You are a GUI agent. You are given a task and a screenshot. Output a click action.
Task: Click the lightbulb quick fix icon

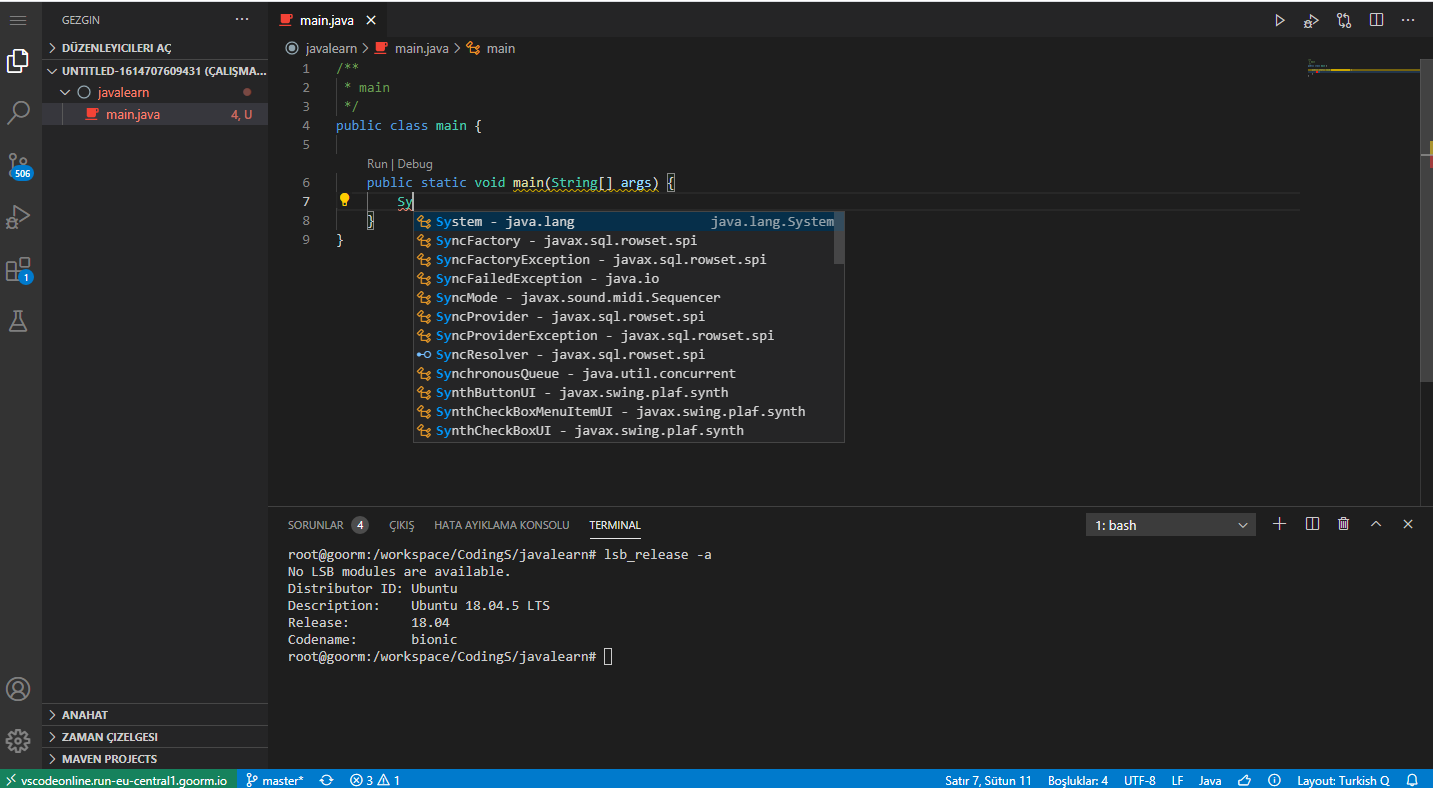[344, 200]
